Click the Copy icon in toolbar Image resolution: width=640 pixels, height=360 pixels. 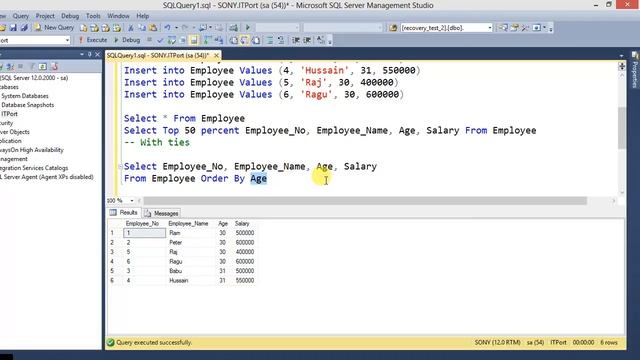coord(142,28)
